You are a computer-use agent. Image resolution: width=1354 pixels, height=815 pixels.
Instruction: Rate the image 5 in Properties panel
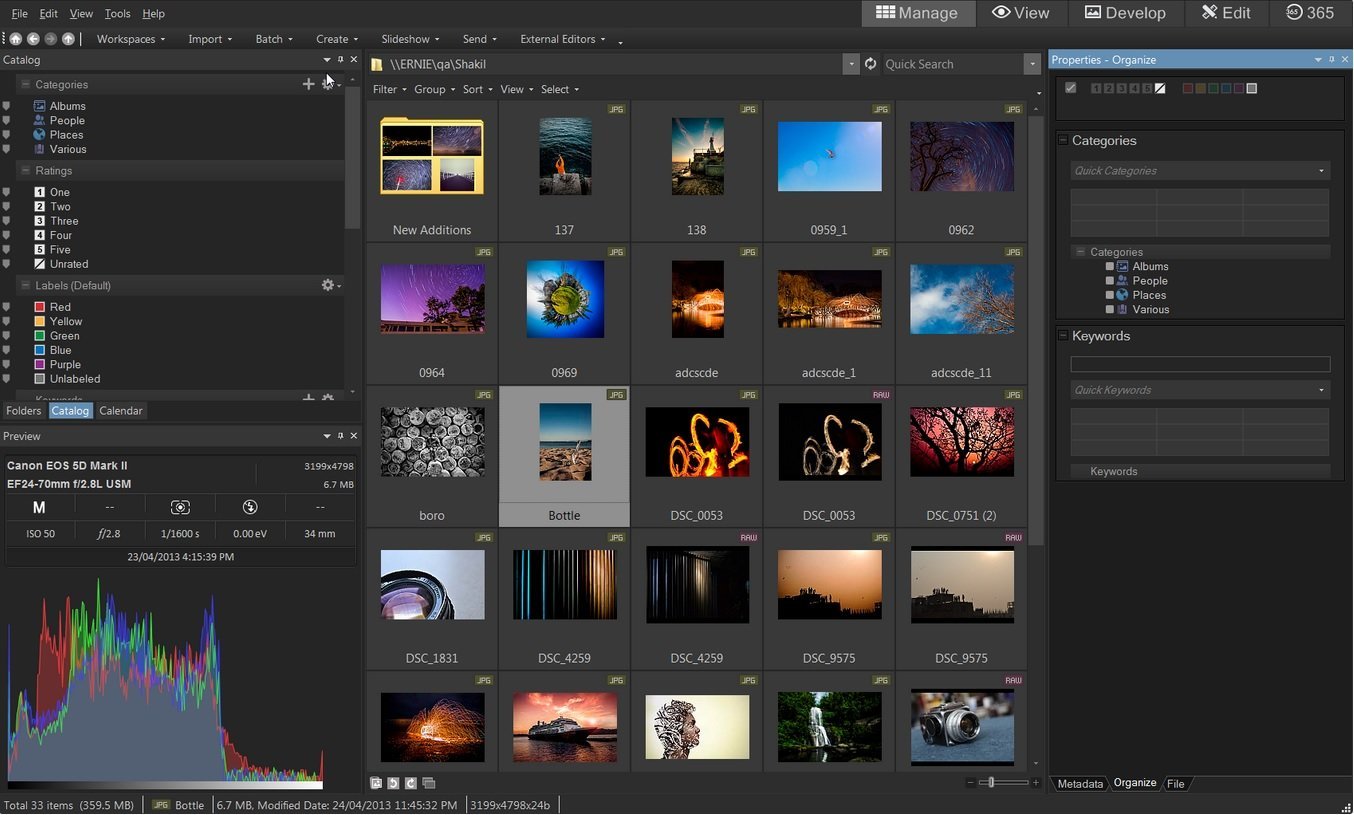coord(1149,88)
